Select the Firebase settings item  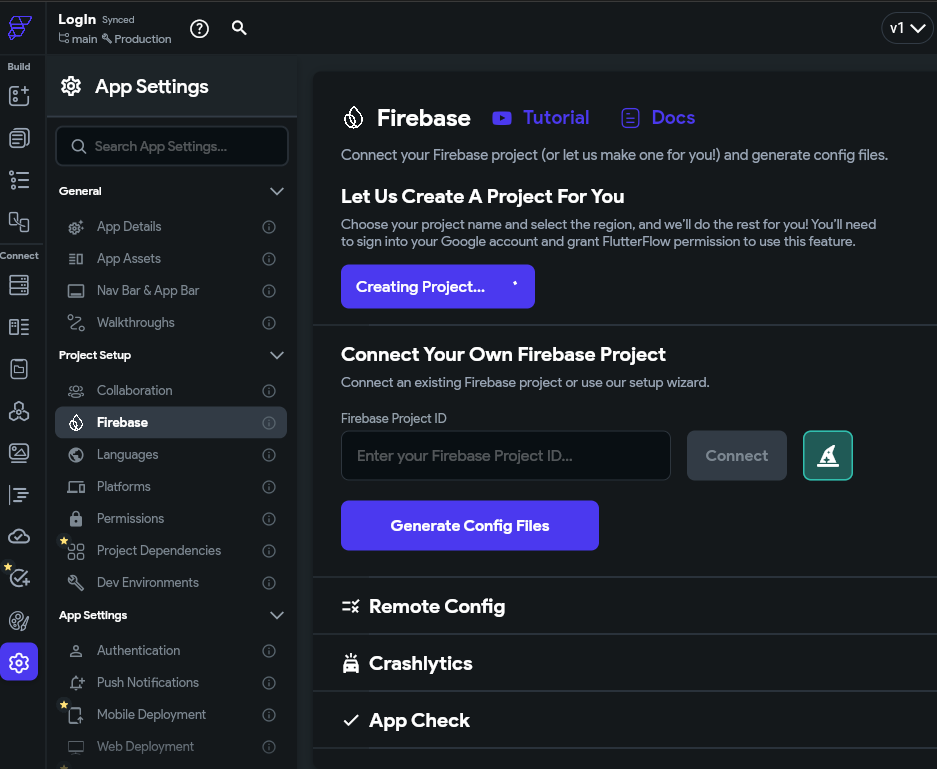(x=171, y=422)
